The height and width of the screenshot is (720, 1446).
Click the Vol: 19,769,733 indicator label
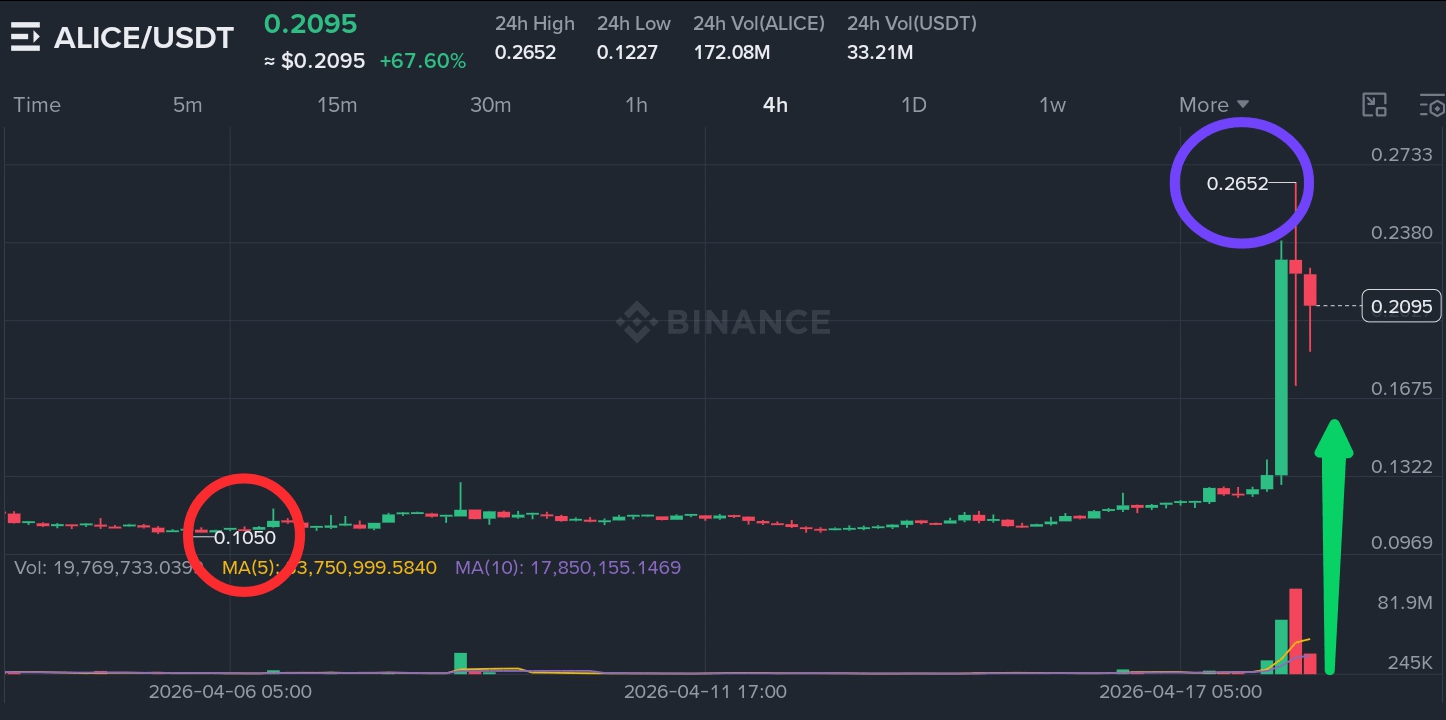pyautogui.click(x=107, y=568)
